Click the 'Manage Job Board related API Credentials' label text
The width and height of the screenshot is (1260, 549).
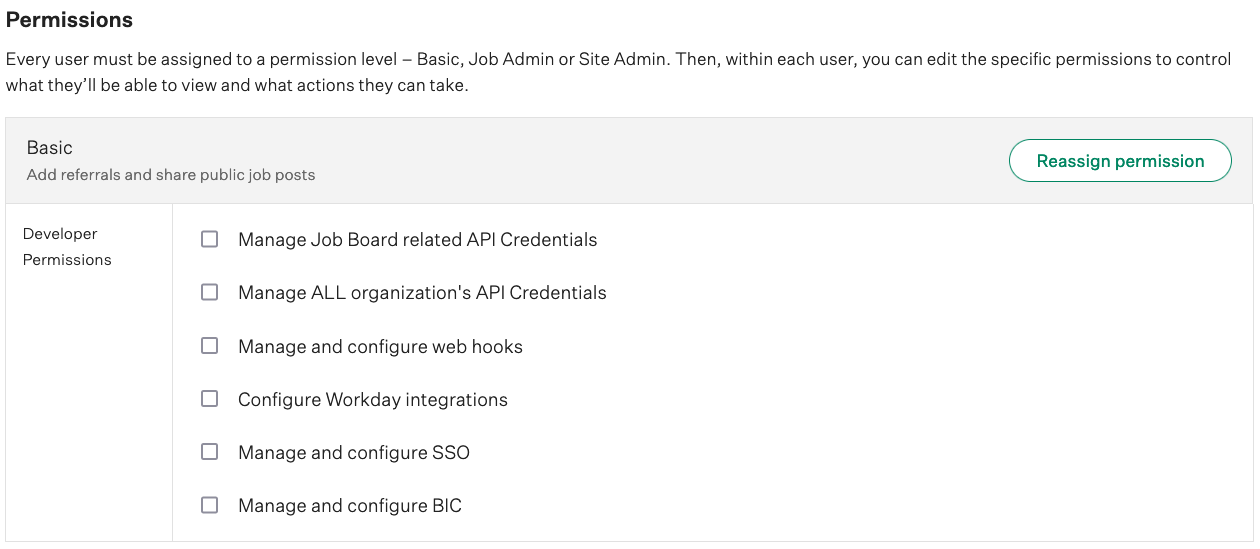[417, 240]
